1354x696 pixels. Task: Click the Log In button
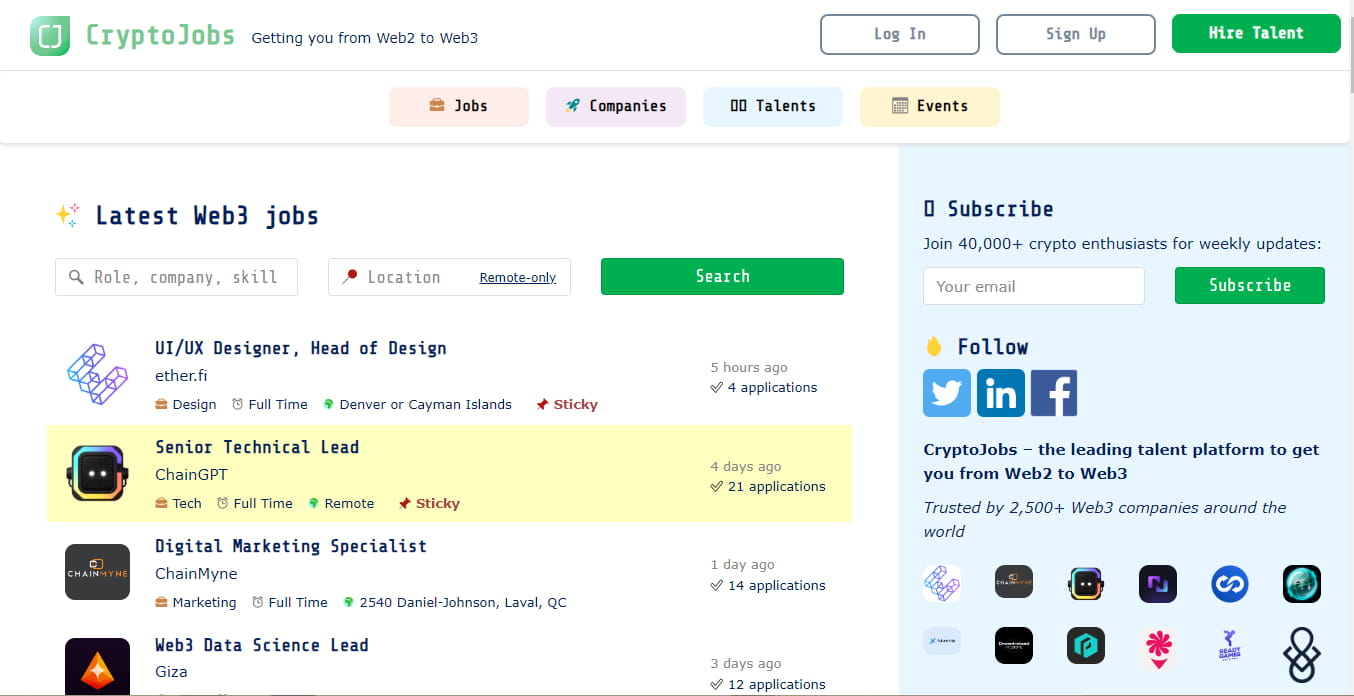click(900, 34)
